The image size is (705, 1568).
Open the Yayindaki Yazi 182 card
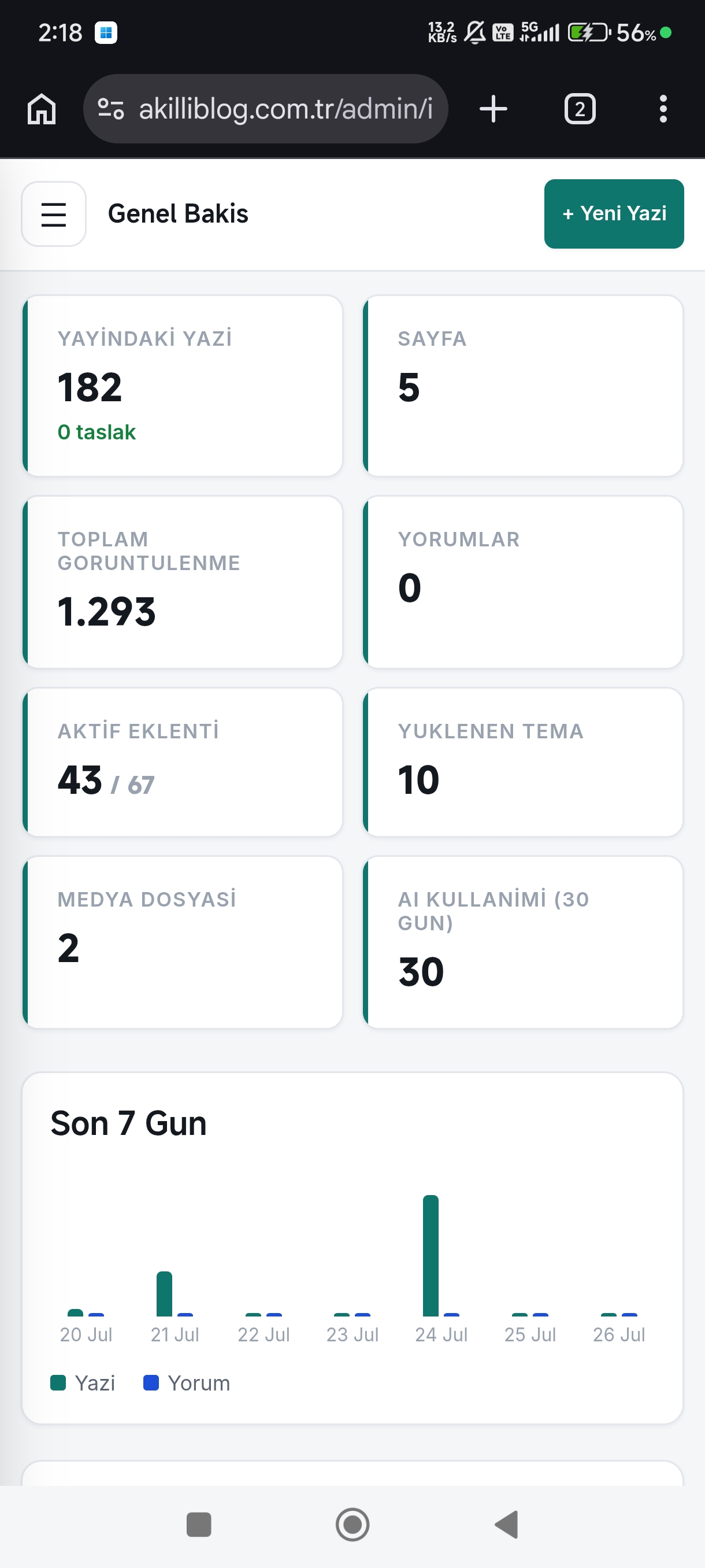pos(183,386)
